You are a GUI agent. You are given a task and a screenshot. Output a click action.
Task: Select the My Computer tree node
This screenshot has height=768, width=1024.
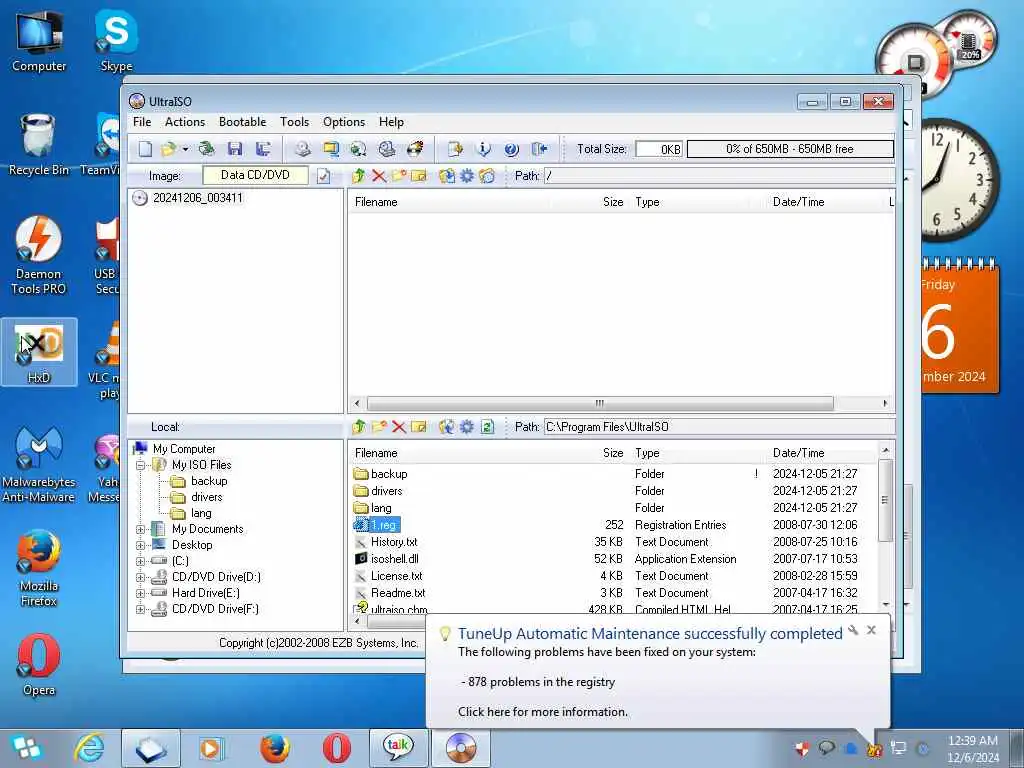(x=184, y=449)
